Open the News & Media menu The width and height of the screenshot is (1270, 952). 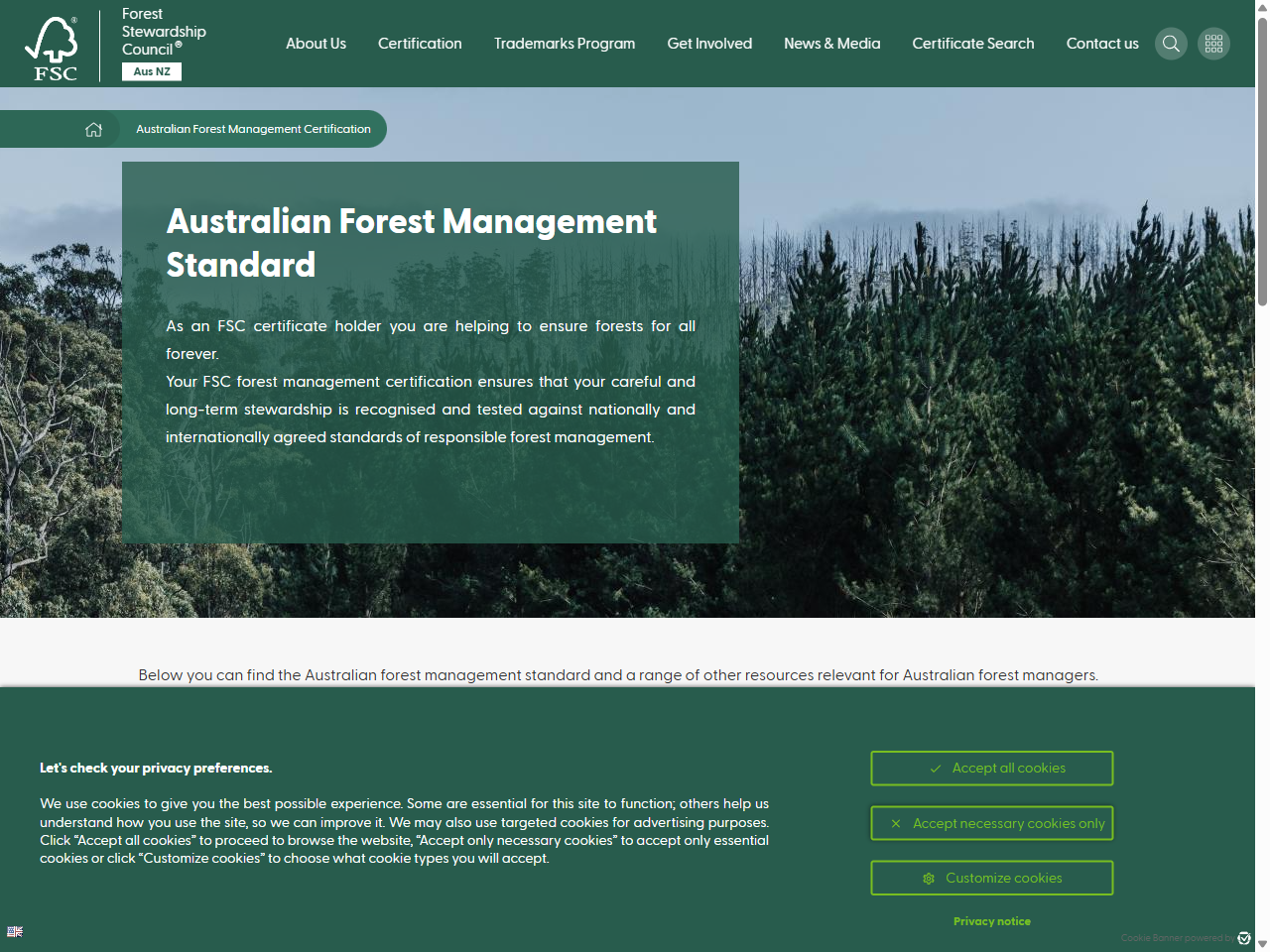click(x=832, y=44)
